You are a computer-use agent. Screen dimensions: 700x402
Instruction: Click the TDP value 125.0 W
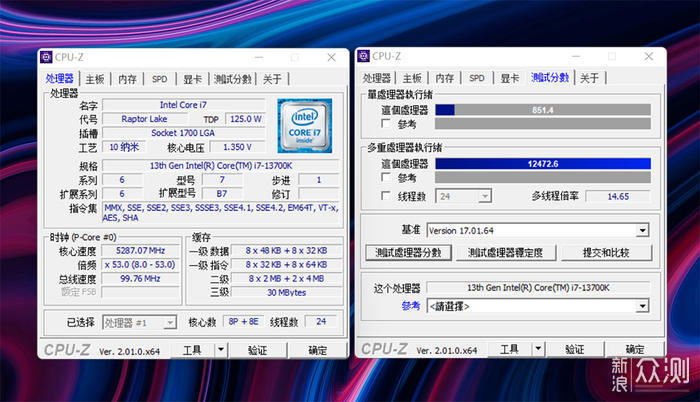[x=245, y=119]
